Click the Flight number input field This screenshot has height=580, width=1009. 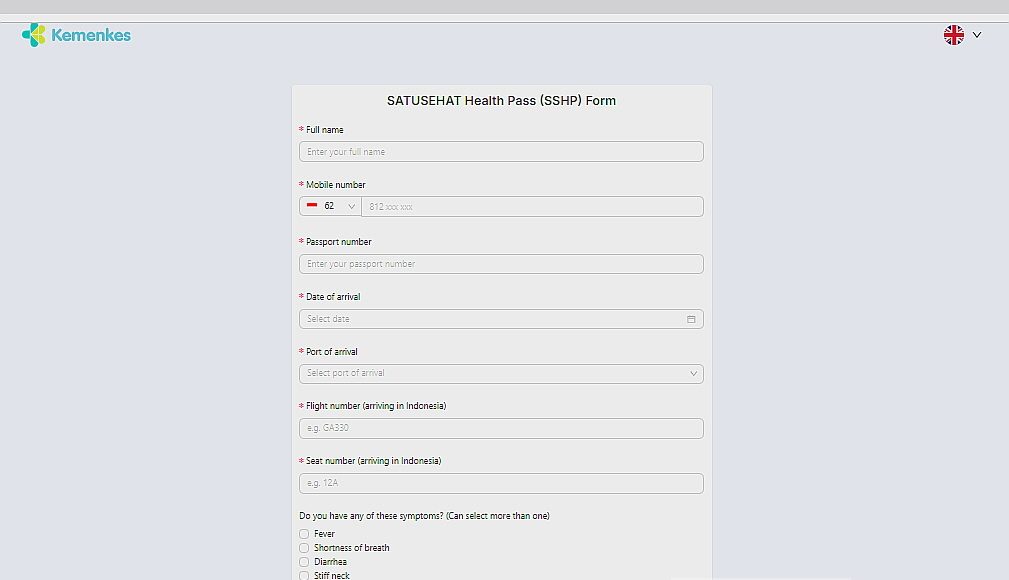point(500,428)
